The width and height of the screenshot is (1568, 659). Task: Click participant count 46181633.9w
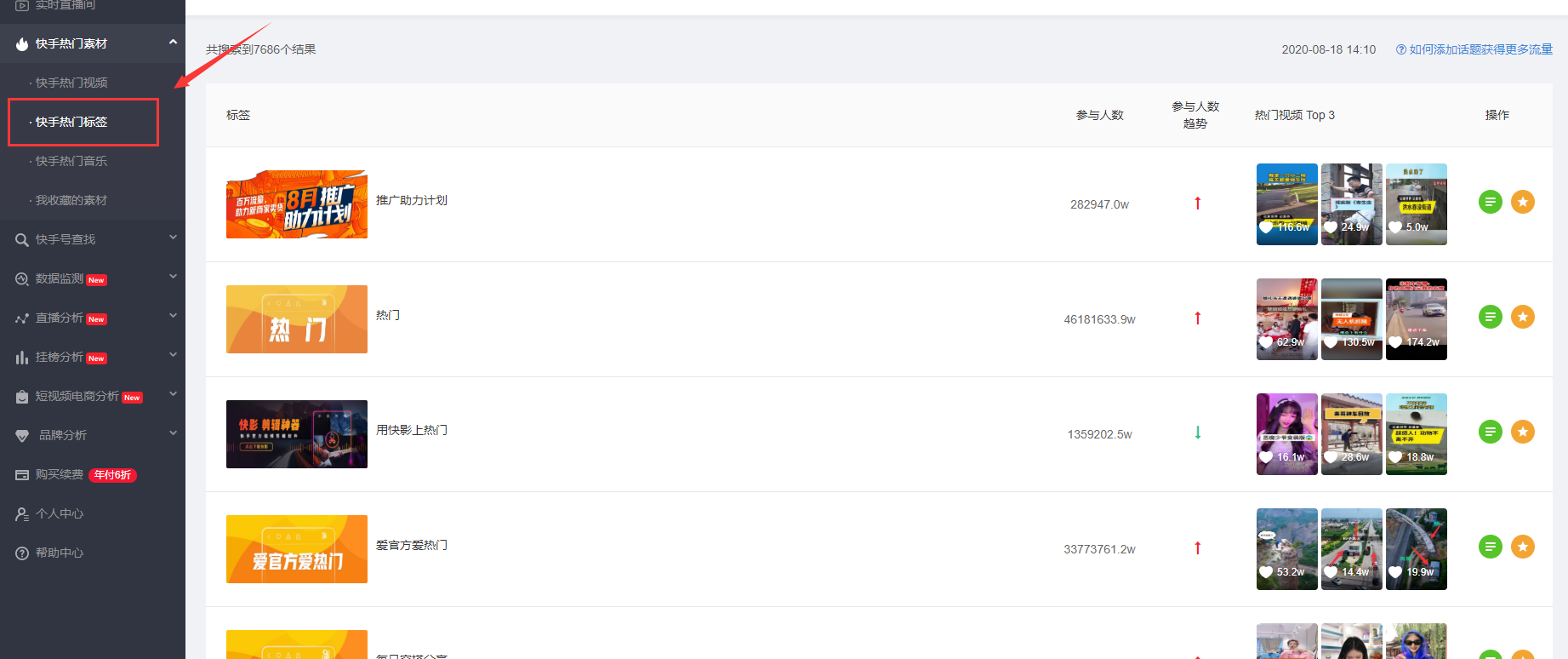pos(1099,319)
